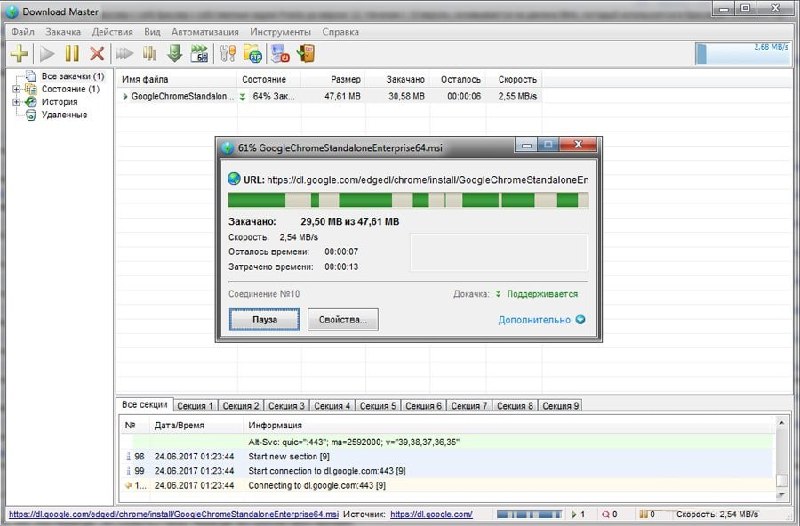The image size is (800, 526).
Task: Open the Закачка menu
Action: click(63, 32)
